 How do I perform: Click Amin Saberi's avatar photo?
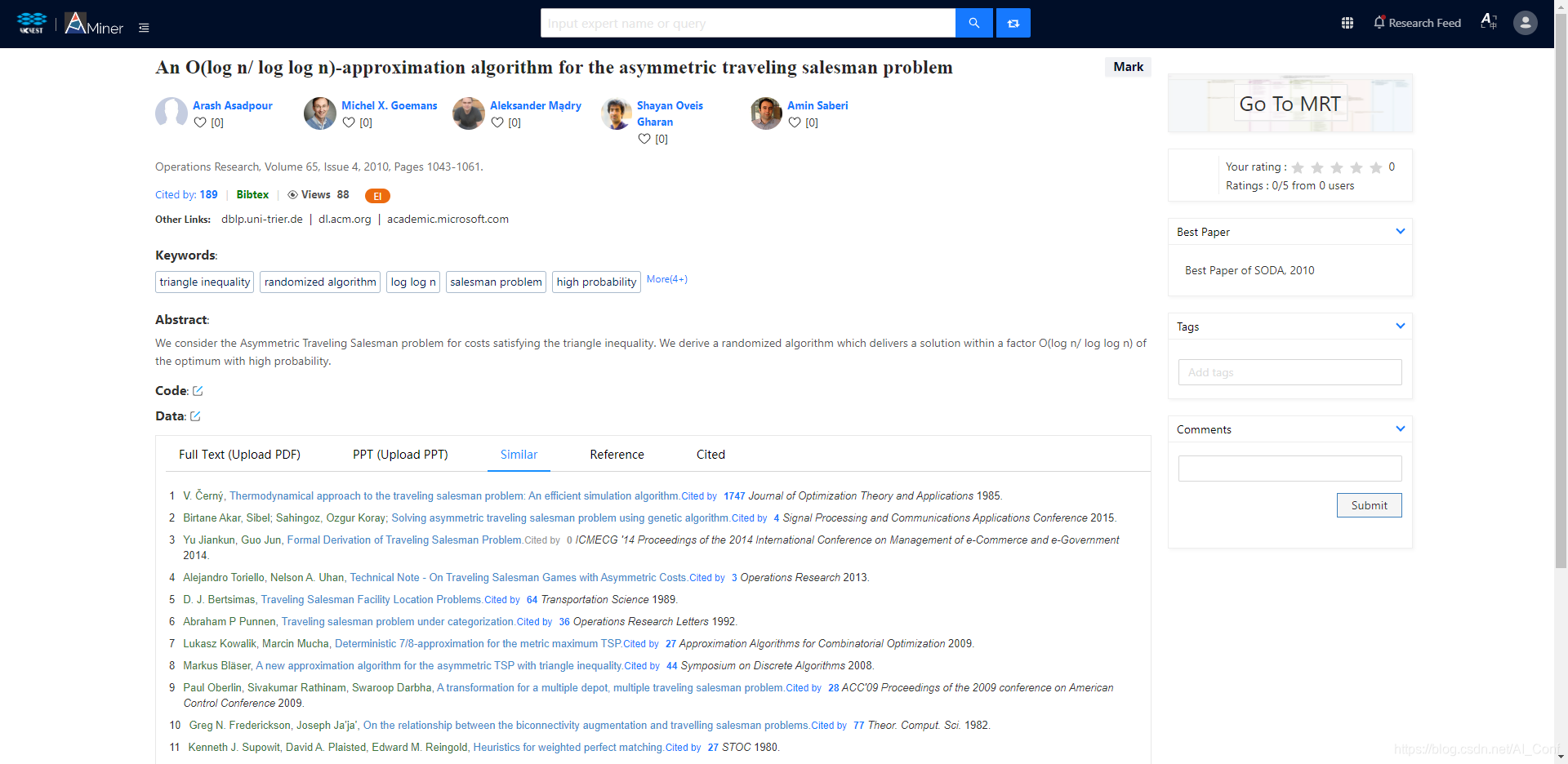point(766,113)
